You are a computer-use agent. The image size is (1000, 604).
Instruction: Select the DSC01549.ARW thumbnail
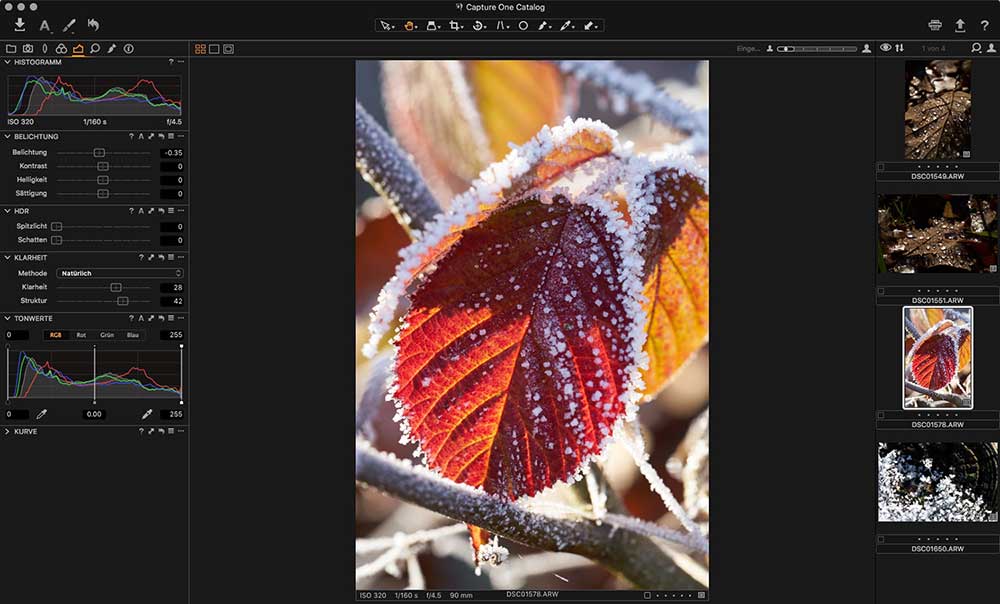938,109
